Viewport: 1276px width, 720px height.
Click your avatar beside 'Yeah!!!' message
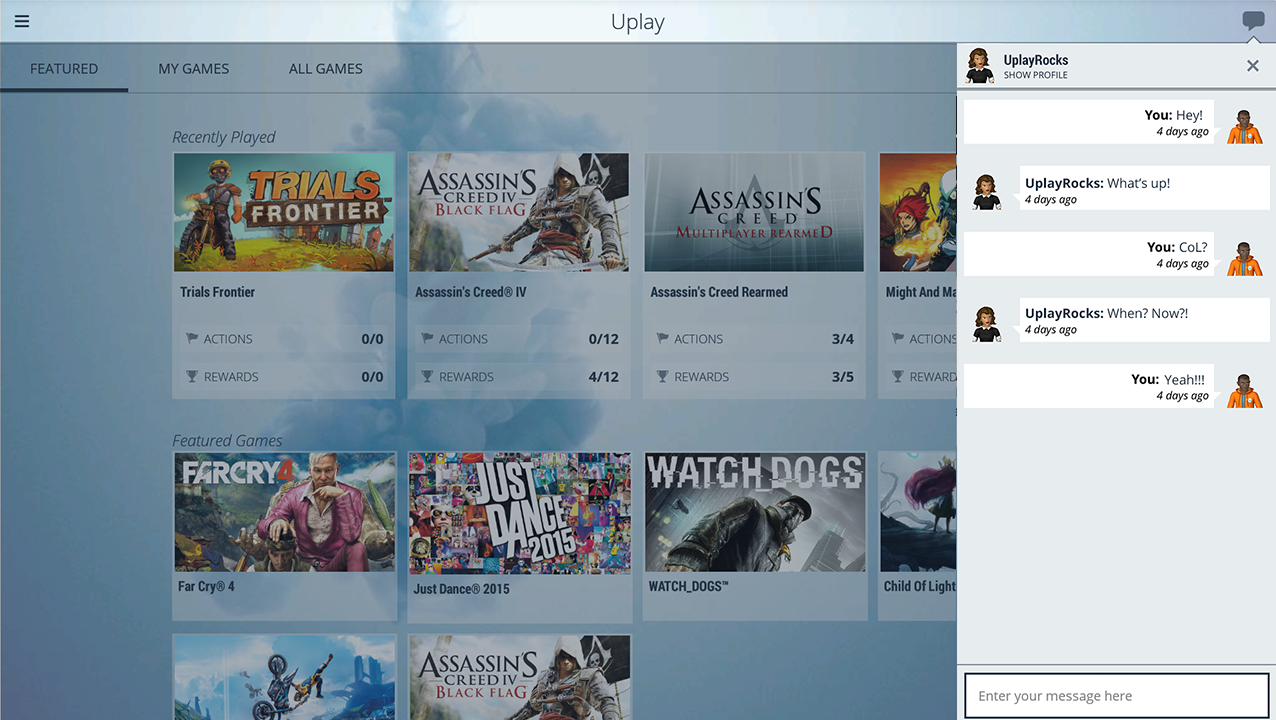click(x=1245, y=390)
